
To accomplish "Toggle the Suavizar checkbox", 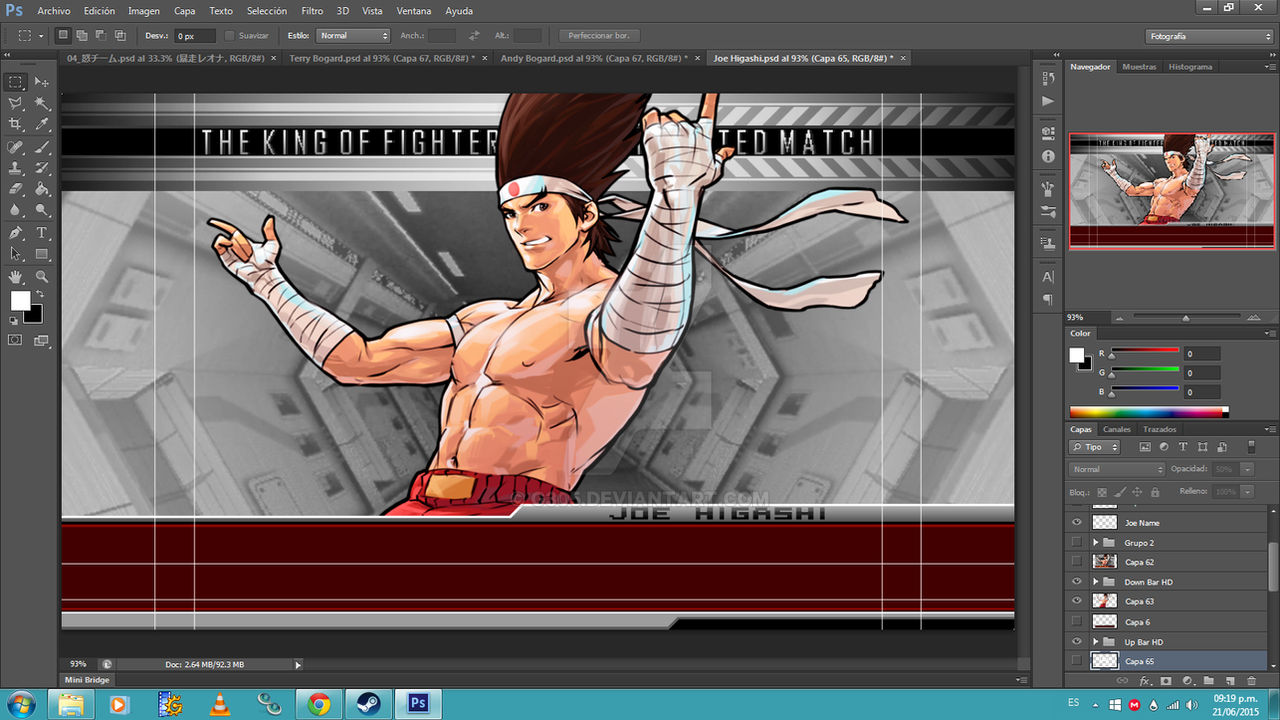I will [230, 35].
